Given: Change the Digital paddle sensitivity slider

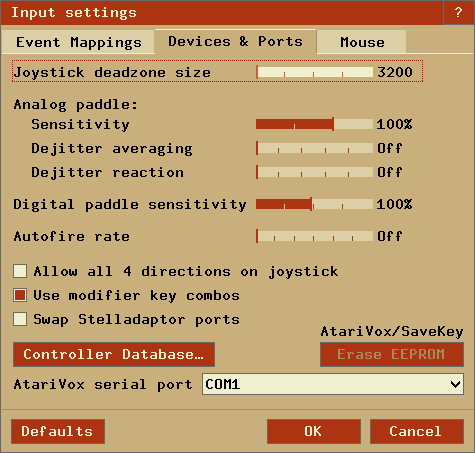Looking at the screenshot, I should tap(314, 204).
